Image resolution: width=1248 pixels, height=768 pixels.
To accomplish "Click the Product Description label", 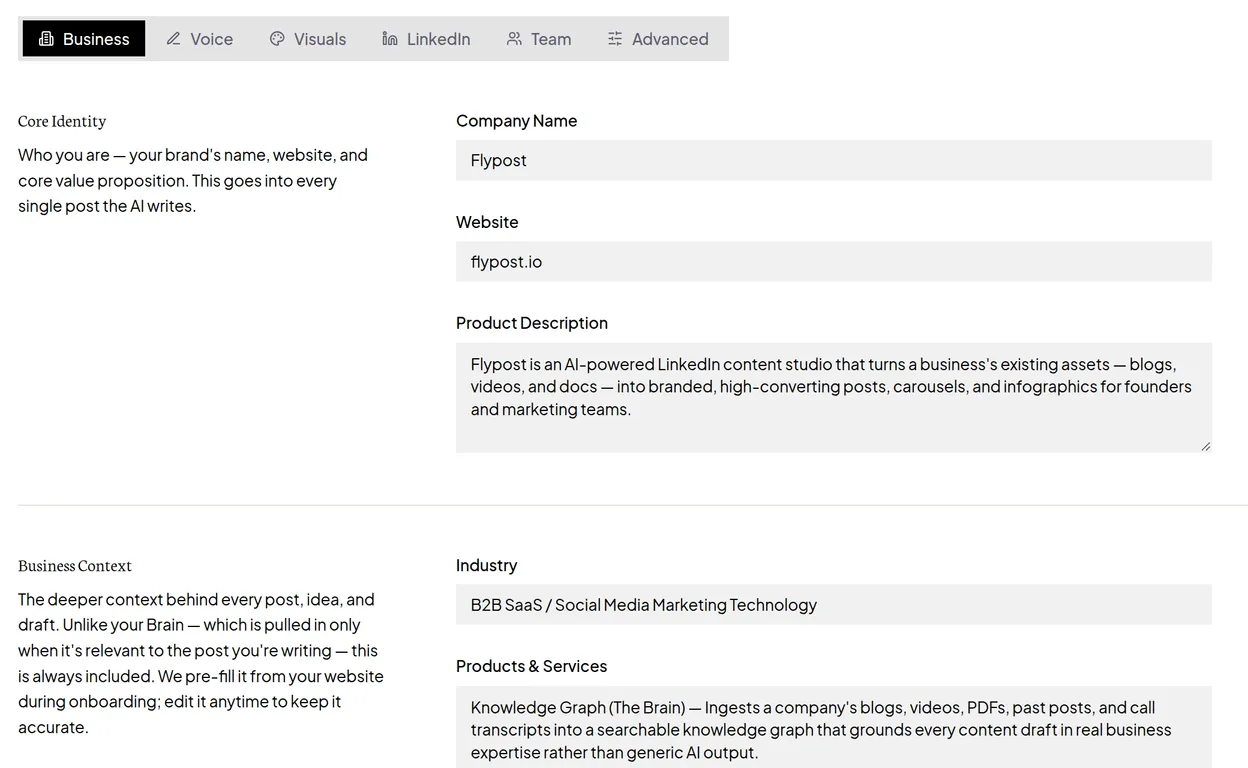I will (x=532, y=323).
